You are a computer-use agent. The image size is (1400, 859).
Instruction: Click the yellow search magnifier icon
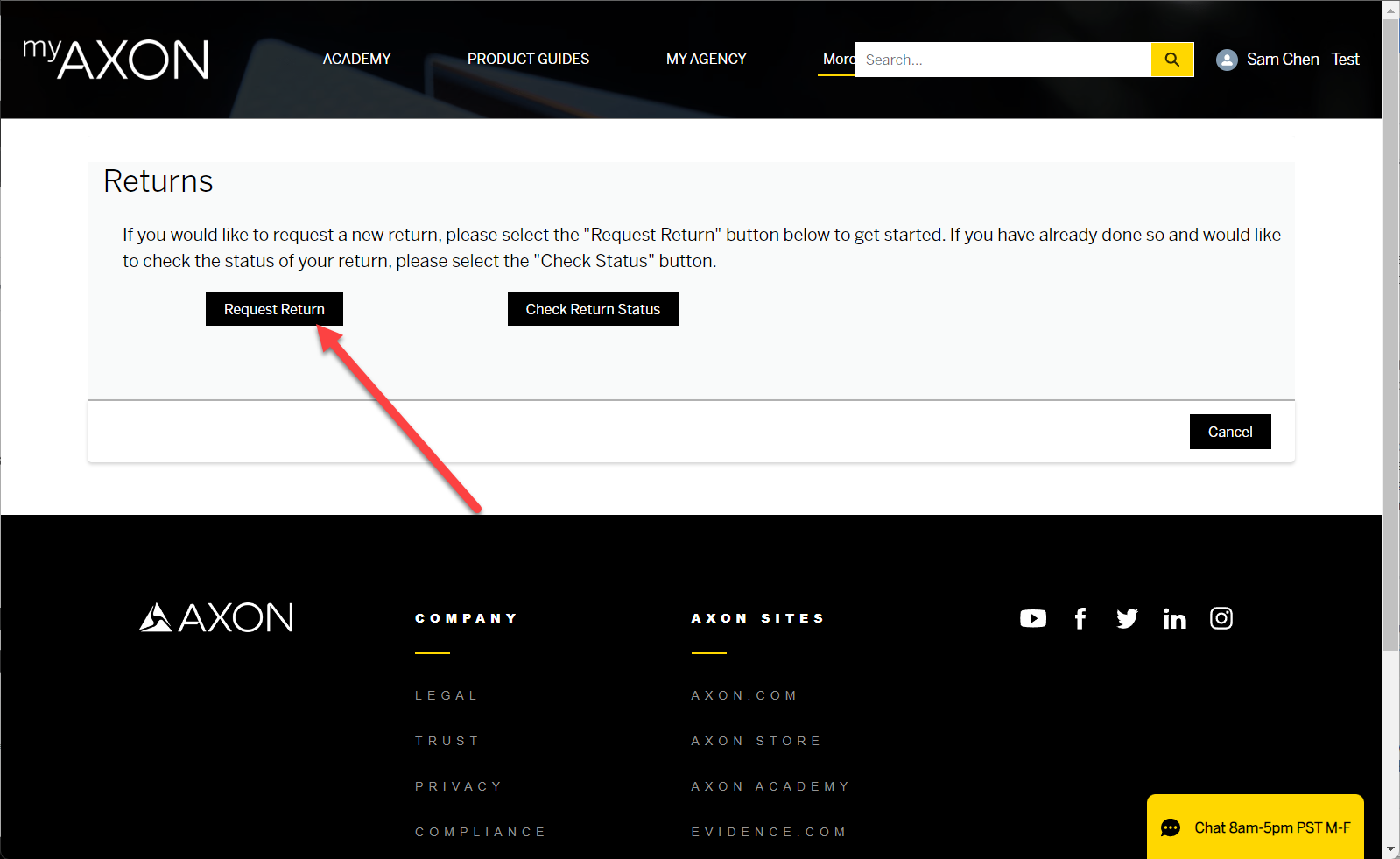click(x=1171, y=60)
